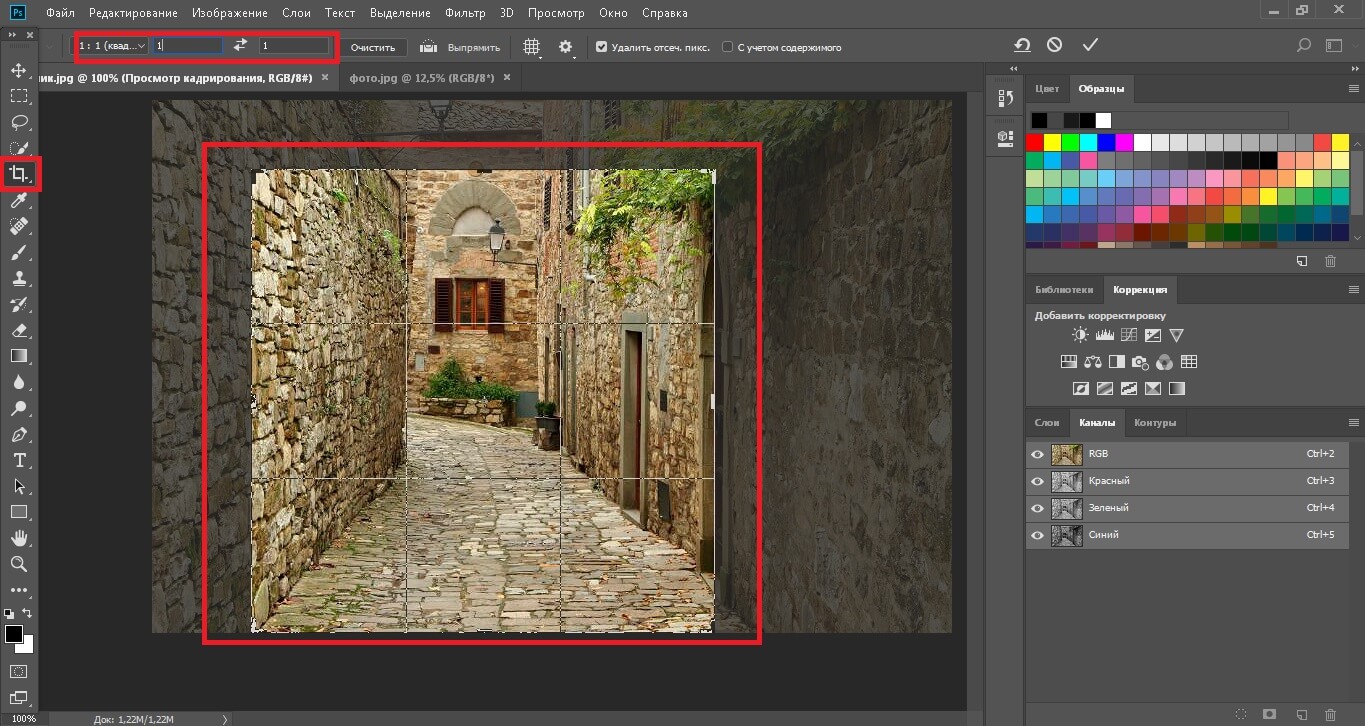Select the Move tool
Screen dimensions: 1365x726
(18, 70)
